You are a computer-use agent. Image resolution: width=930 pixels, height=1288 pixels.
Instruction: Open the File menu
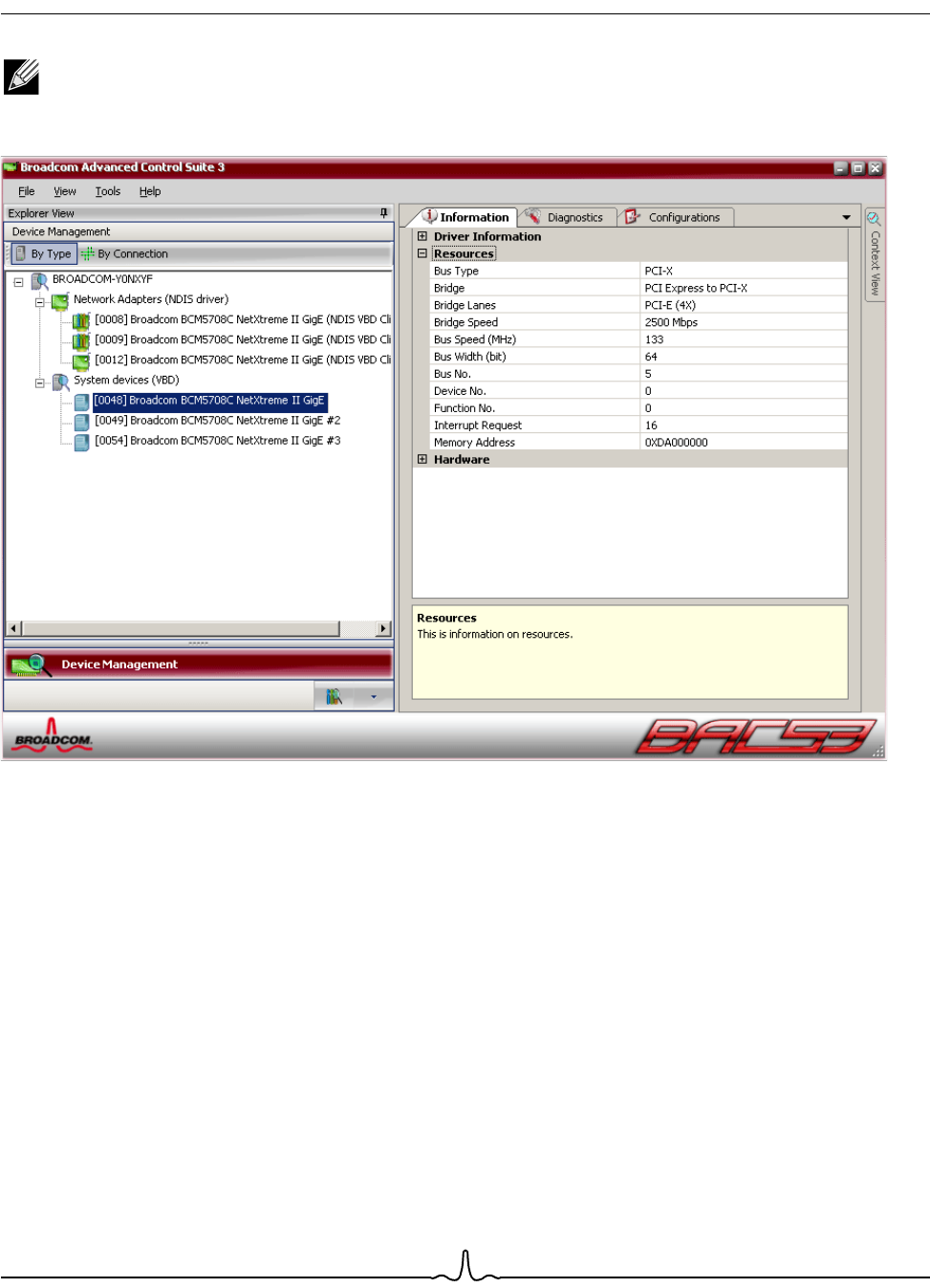pyautogui.click(x=27, y=191)
